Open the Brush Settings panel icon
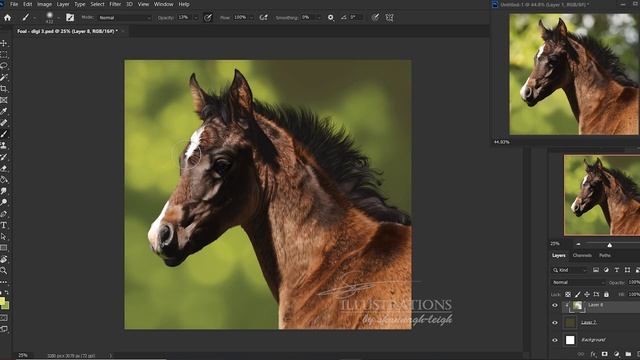This screenshot has width=640, height=360. click(70, 18)
